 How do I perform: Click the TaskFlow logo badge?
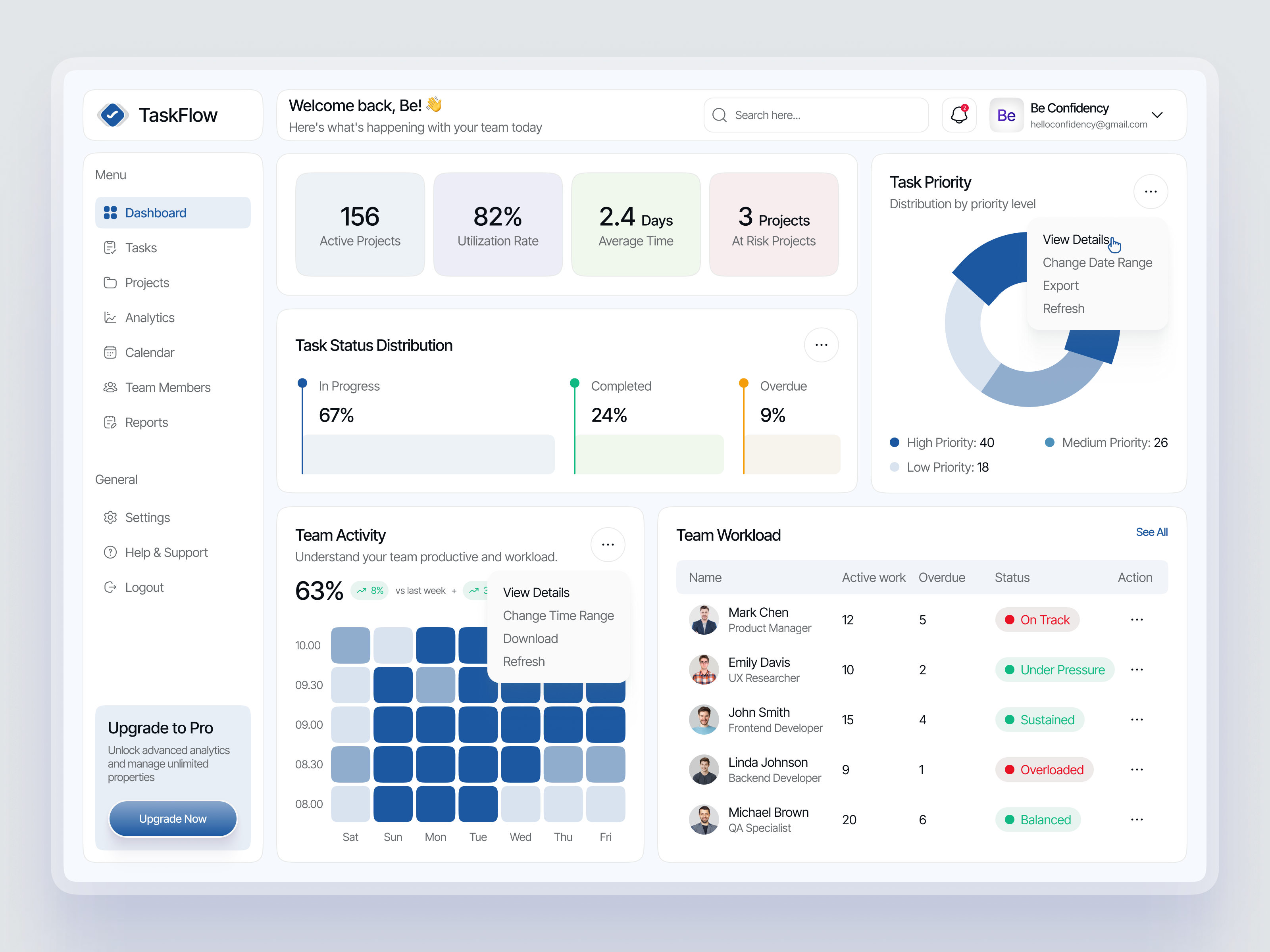[113, 115]
